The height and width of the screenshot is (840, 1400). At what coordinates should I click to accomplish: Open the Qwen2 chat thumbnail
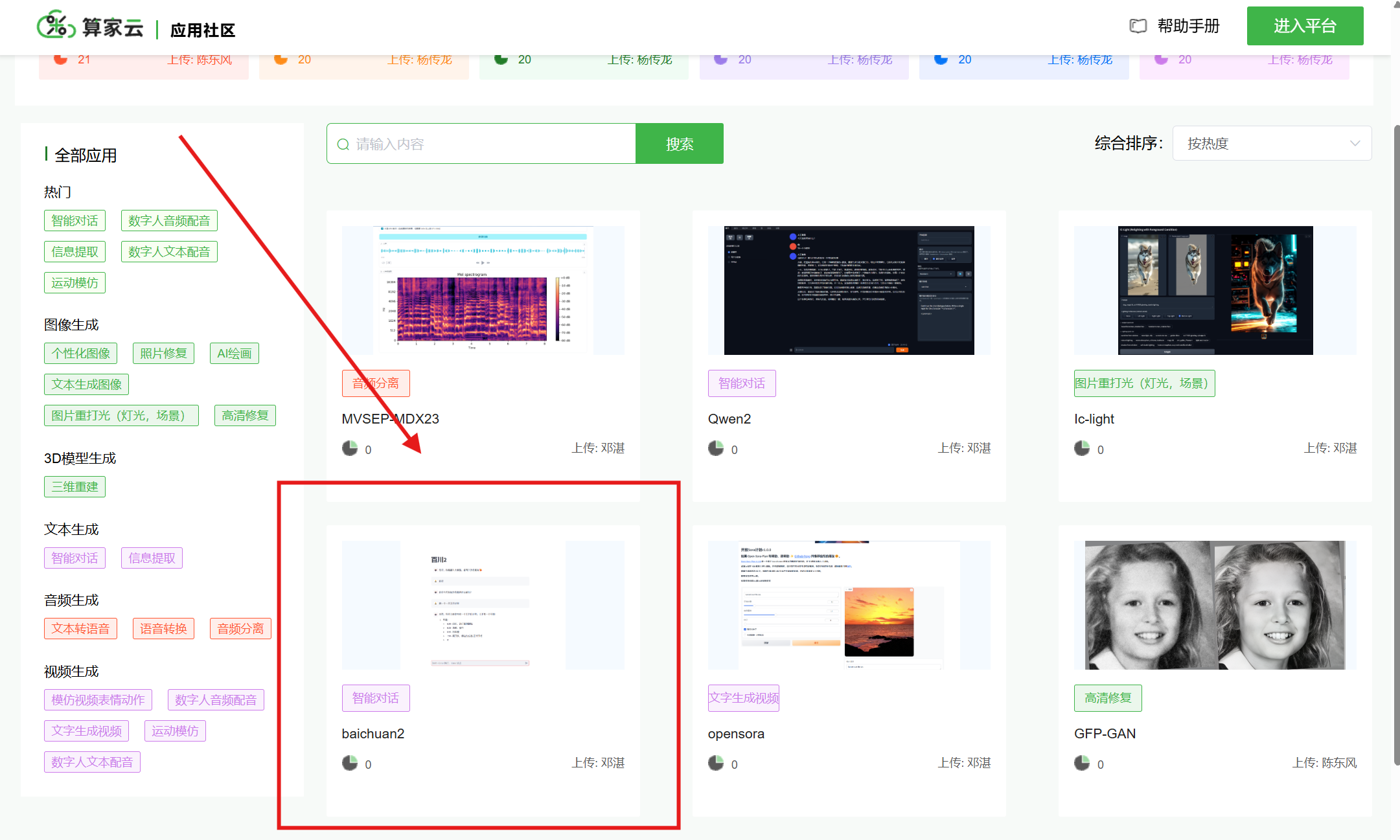click(849, 290)
